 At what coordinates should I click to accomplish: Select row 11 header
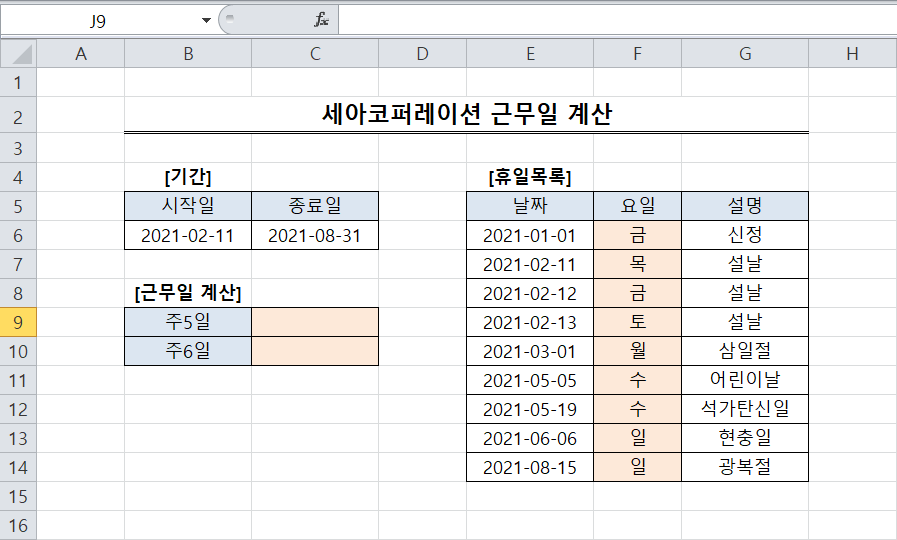point(18,380)
